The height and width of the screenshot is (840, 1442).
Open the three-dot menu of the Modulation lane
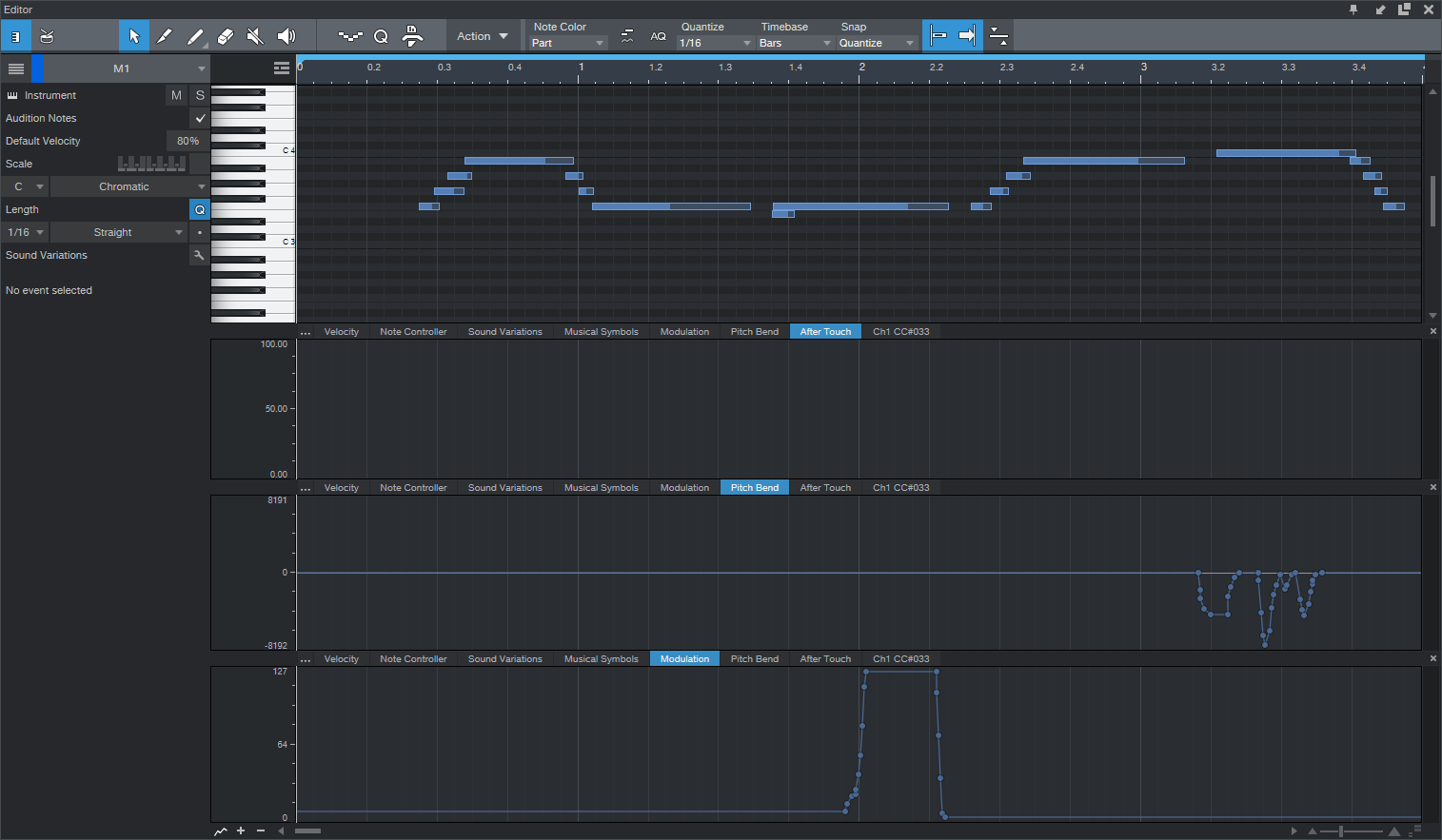306,659
